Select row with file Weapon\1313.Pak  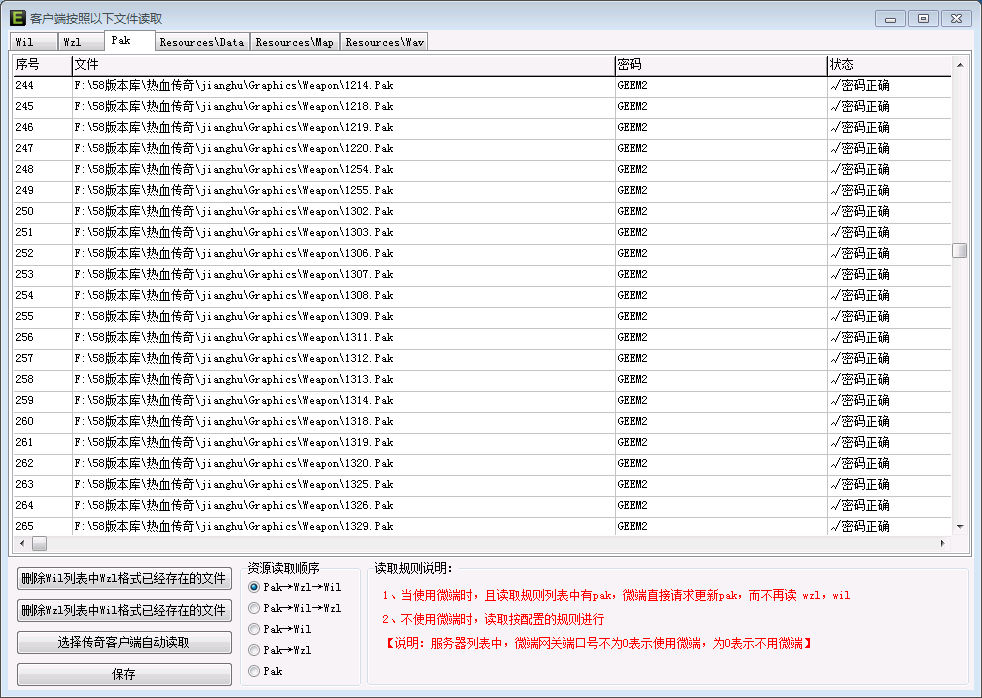482,379
